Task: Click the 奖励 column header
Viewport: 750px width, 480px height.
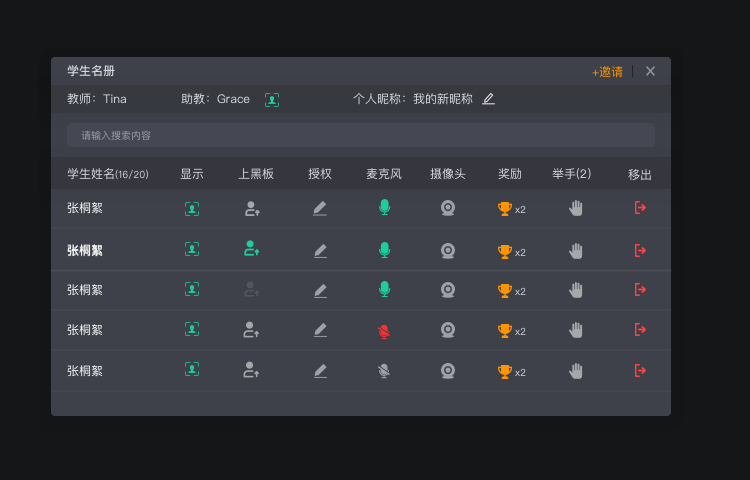Action: pos(509,174)
